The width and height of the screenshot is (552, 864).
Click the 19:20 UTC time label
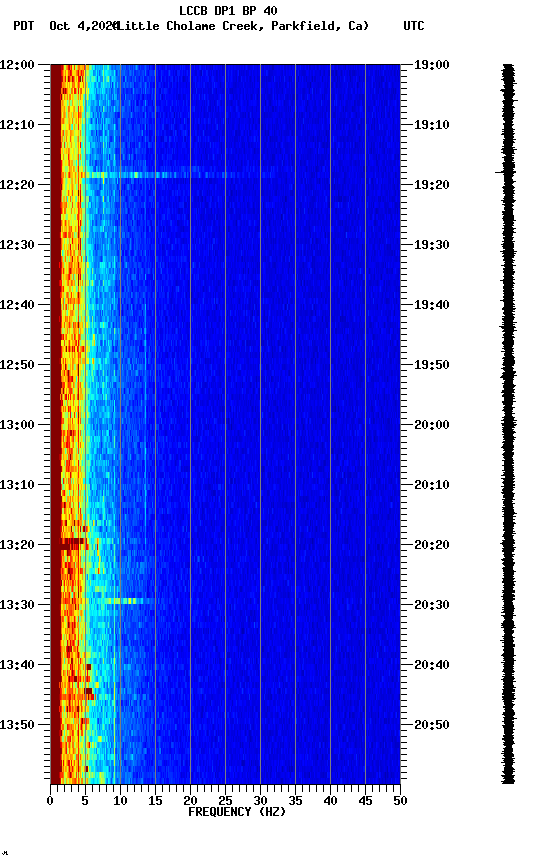pos(432,185)
